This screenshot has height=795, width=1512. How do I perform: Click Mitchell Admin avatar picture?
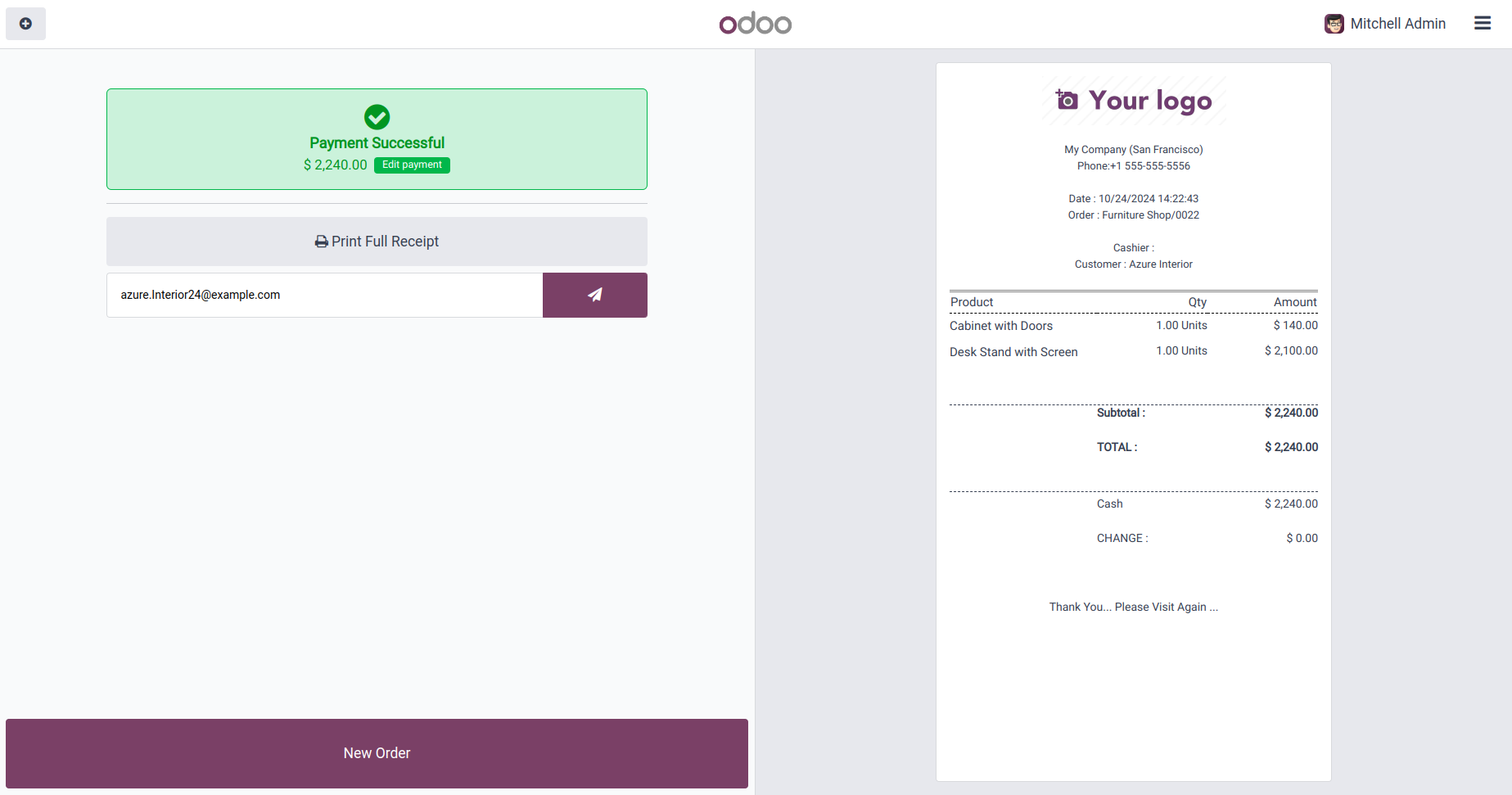pyautogui.click(x=1334, y=24)
